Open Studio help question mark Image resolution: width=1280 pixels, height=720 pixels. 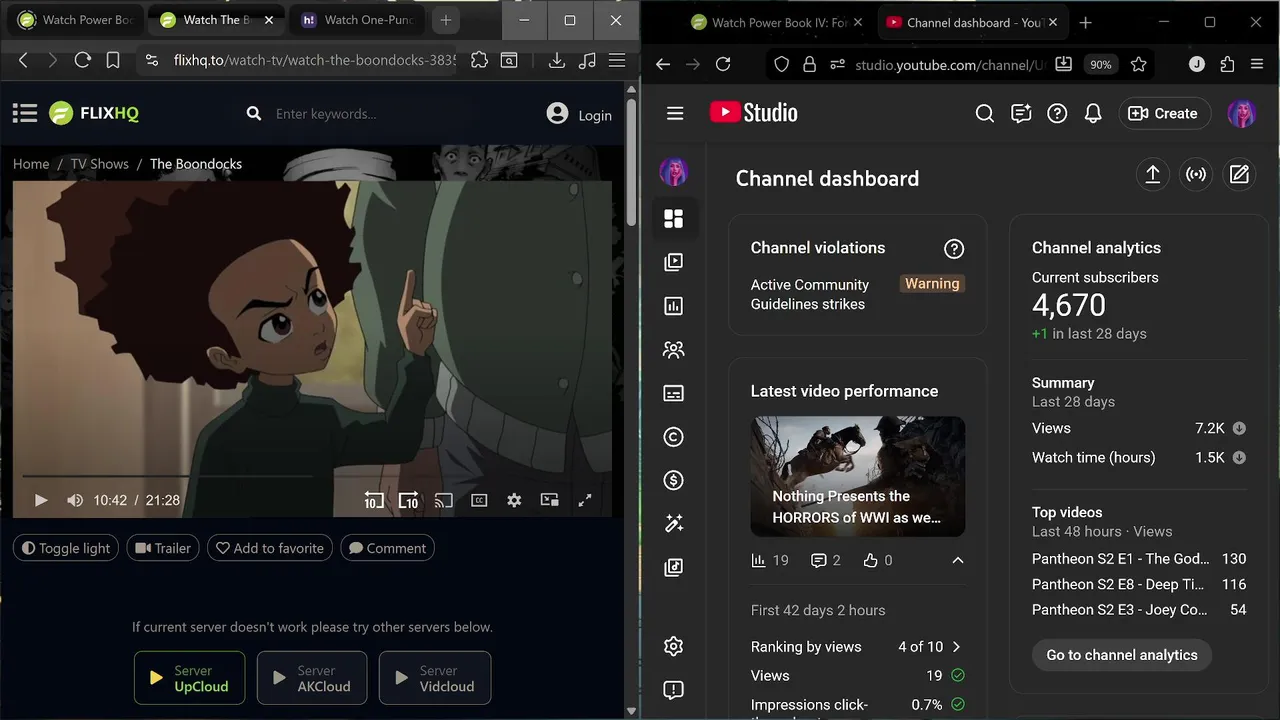click(1057, 114)
